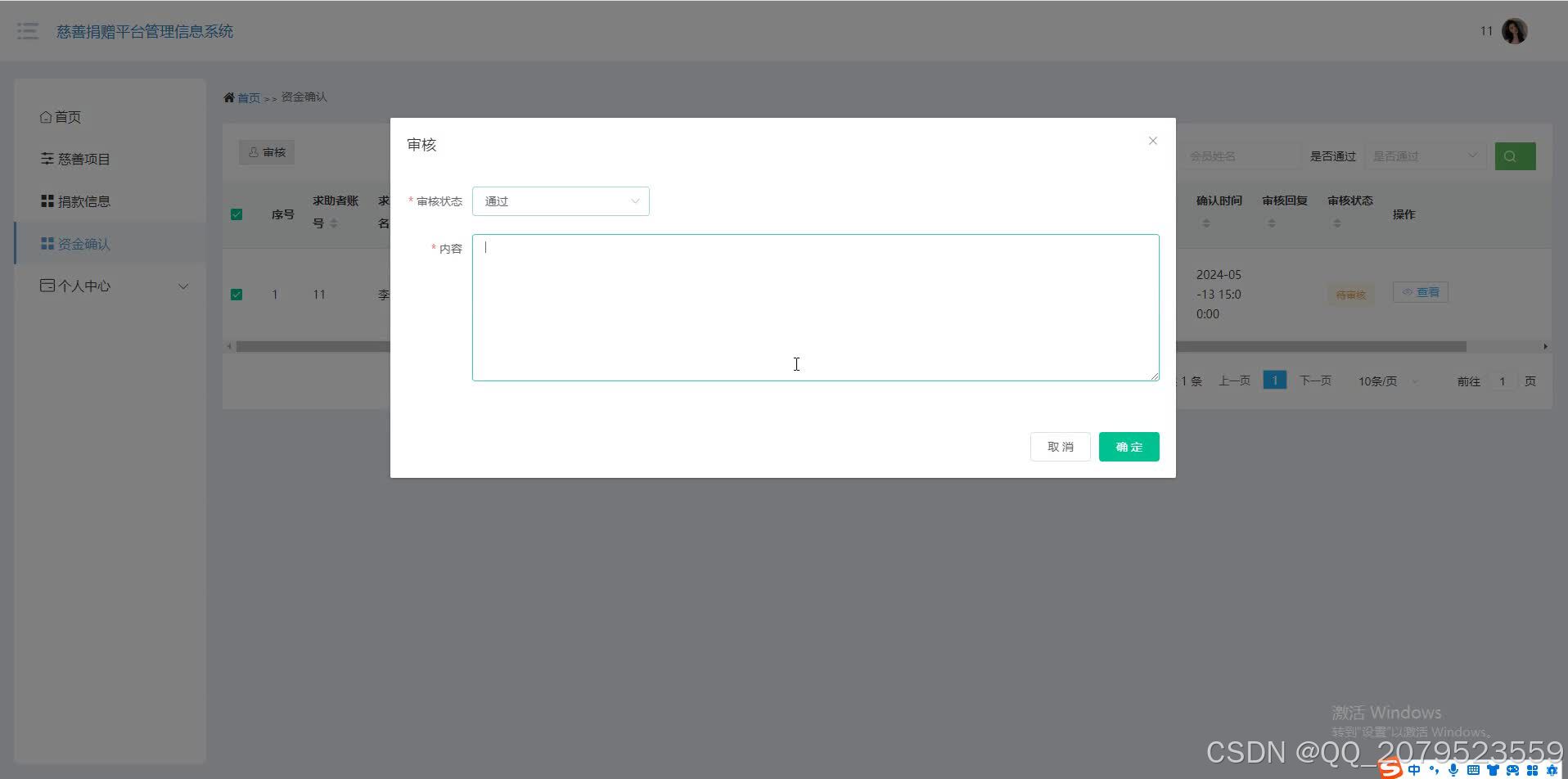Click the user avatar in the header
Screen dimensions: 1568x779
pos(1514,31)
